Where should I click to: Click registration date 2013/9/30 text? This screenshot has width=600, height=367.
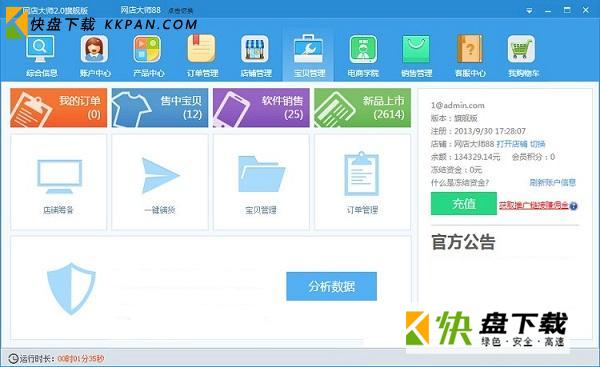(x=490, y=131)
